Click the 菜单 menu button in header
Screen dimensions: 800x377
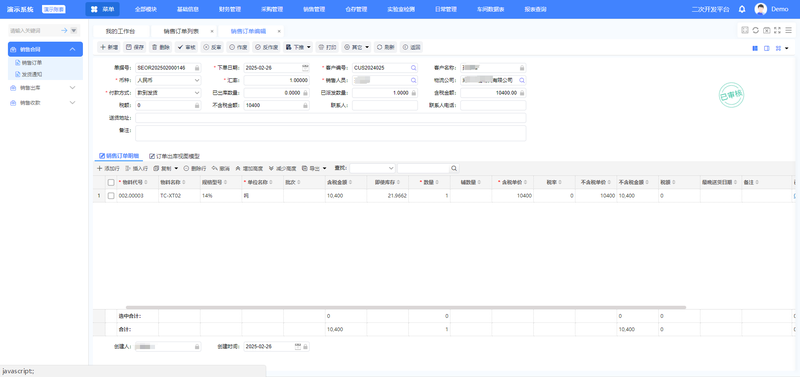pos(103,9)
